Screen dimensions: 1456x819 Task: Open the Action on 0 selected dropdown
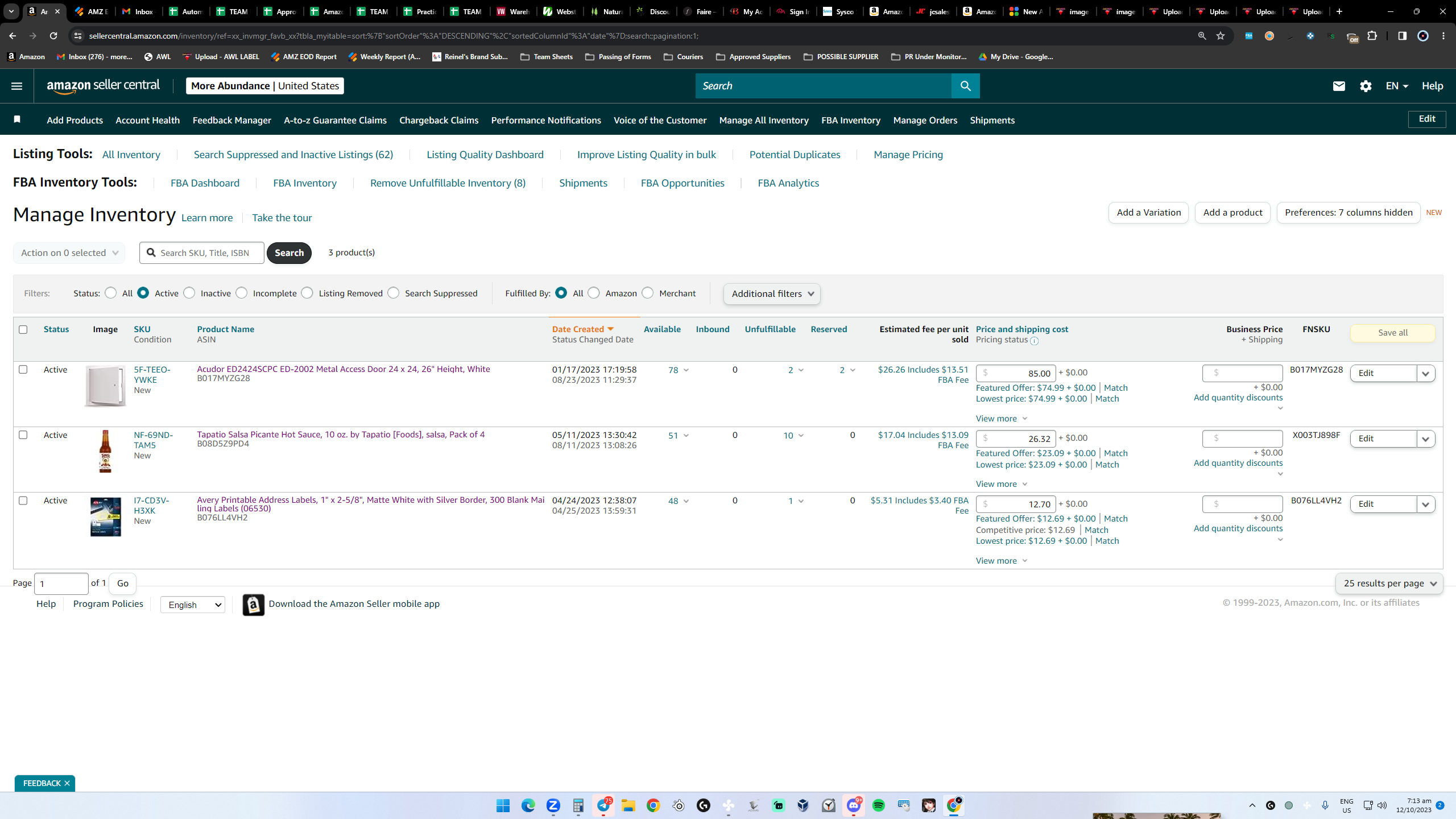(x=69, y=253)
